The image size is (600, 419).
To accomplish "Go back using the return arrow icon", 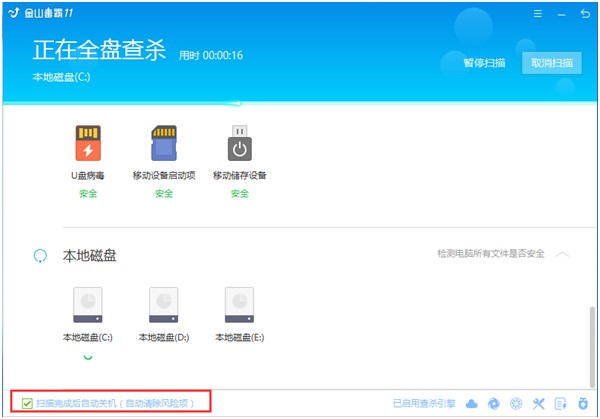I will 585,14.
